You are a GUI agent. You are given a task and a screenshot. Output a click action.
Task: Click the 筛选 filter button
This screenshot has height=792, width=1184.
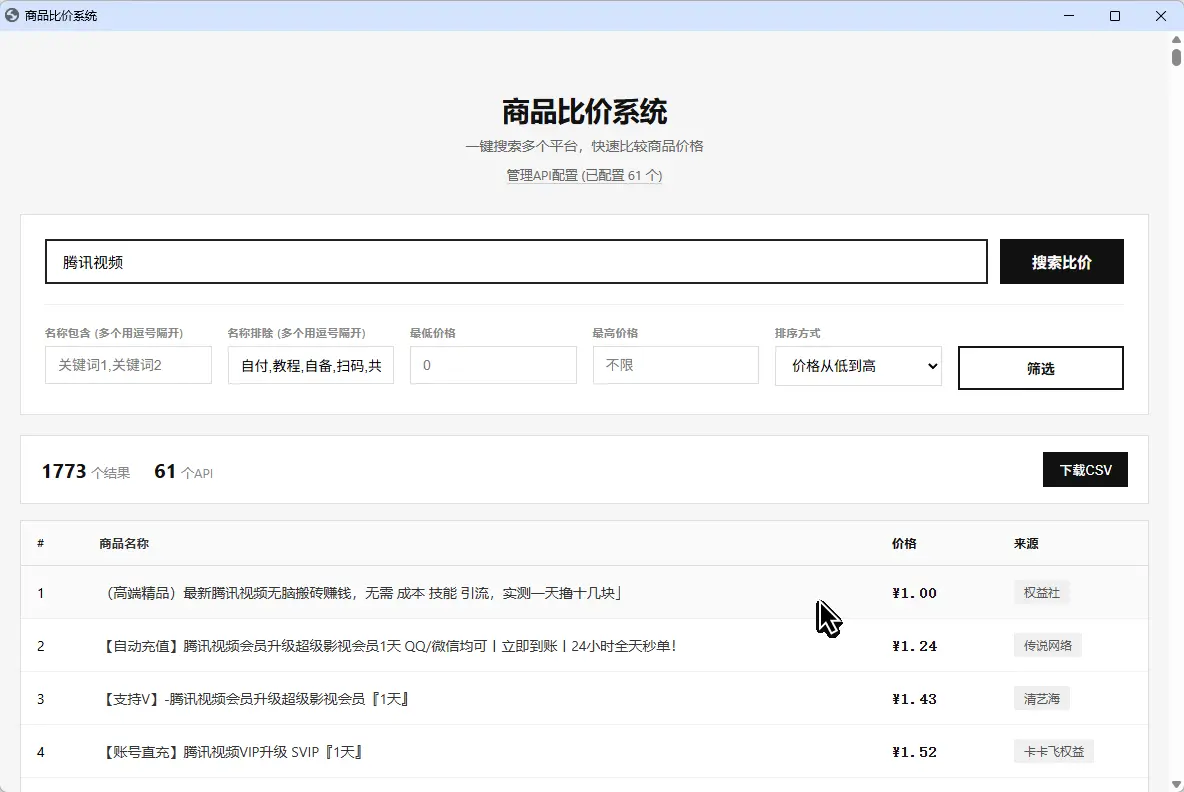click(x=1040, y=367)
